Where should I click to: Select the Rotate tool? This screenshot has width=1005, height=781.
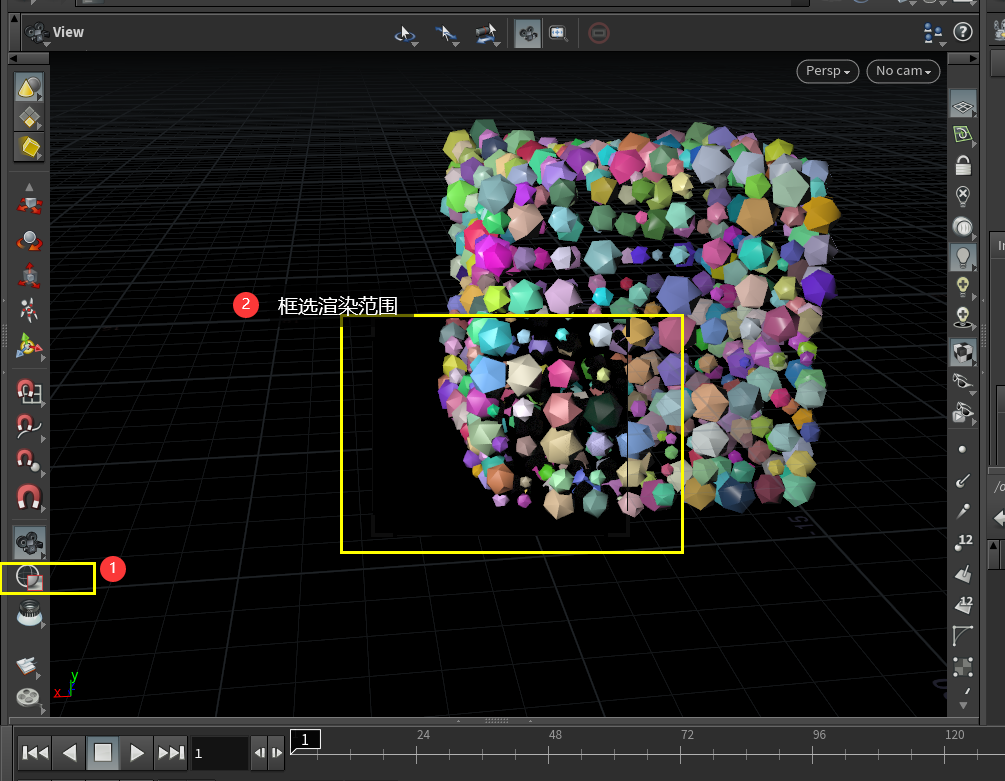[x=28, y=240]
